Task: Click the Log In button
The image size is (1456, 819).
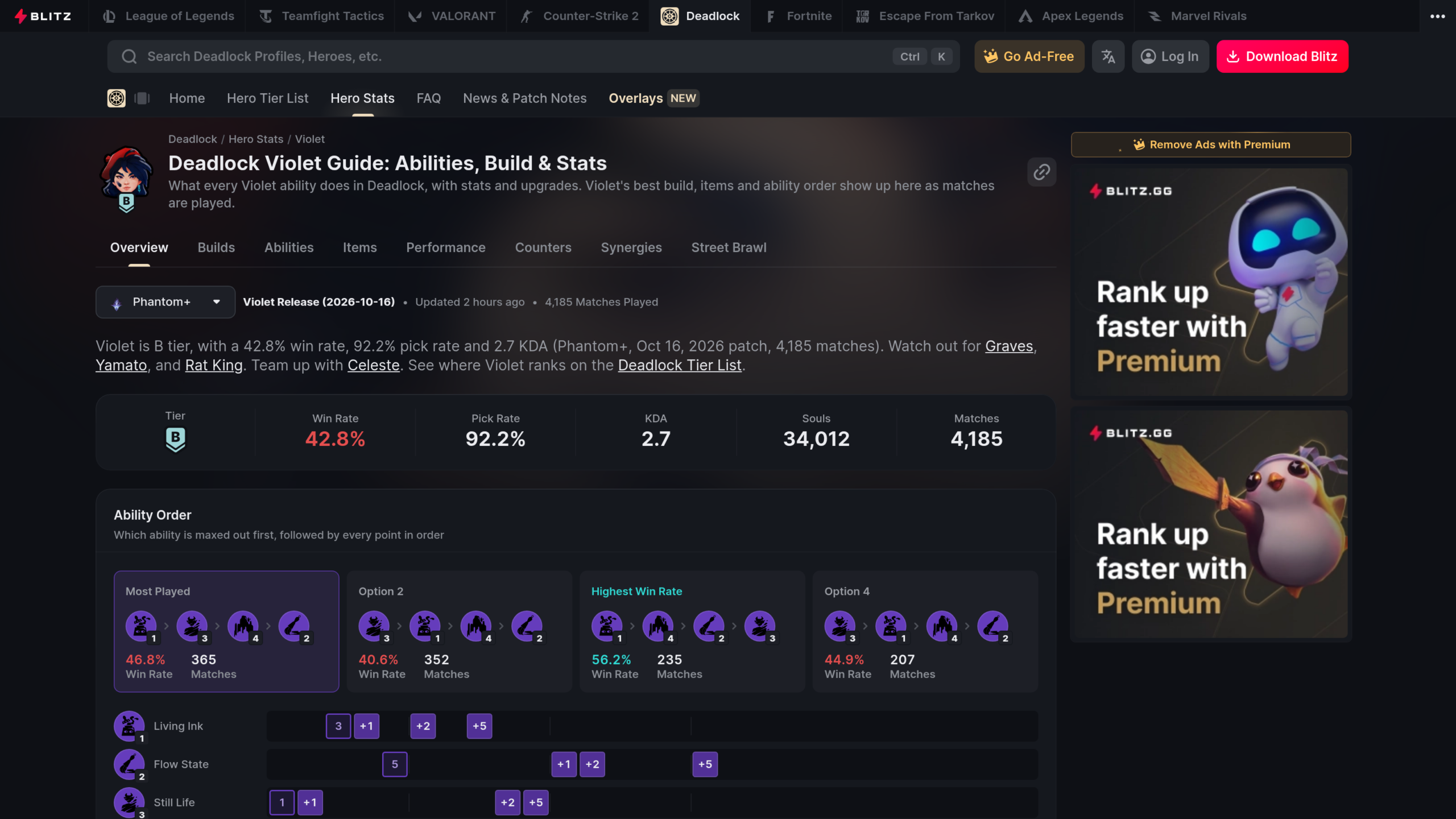Action: [x=1170, y=56]
